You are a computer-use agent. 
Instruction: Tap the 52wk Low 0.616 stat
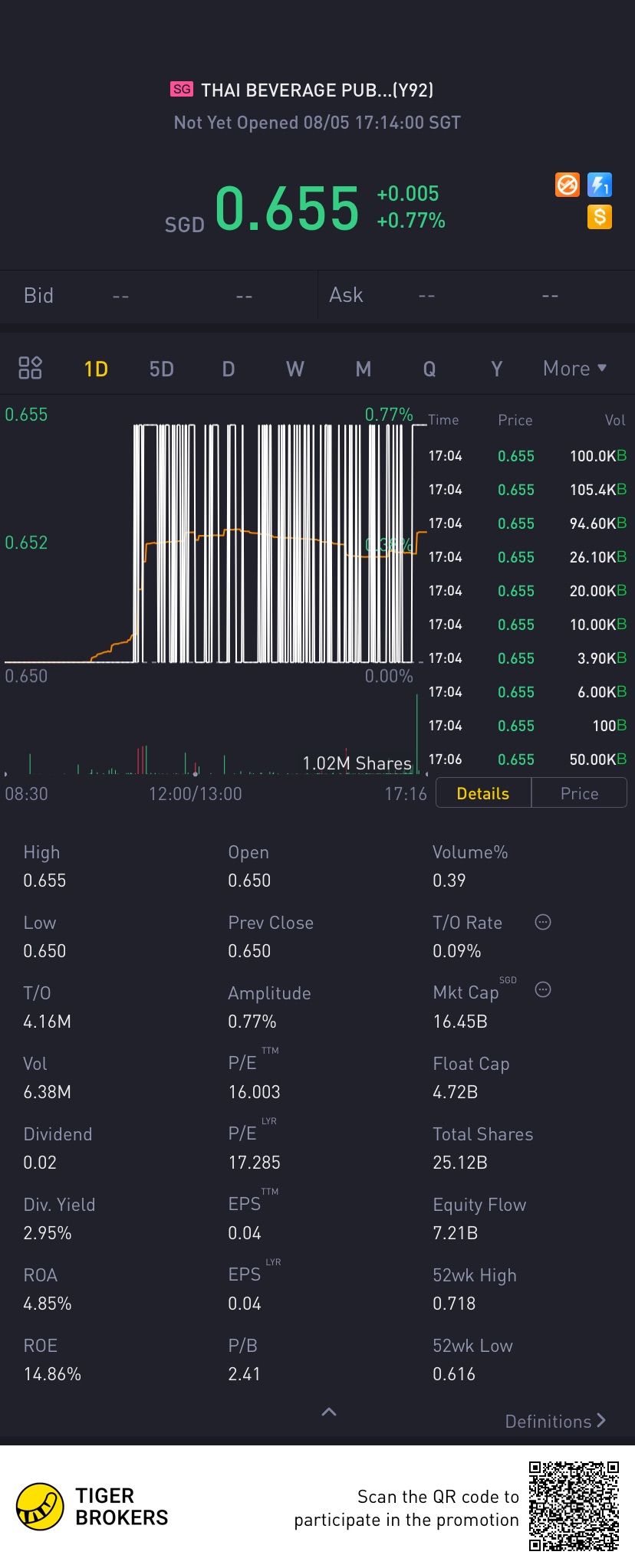tap(473, 1360)
